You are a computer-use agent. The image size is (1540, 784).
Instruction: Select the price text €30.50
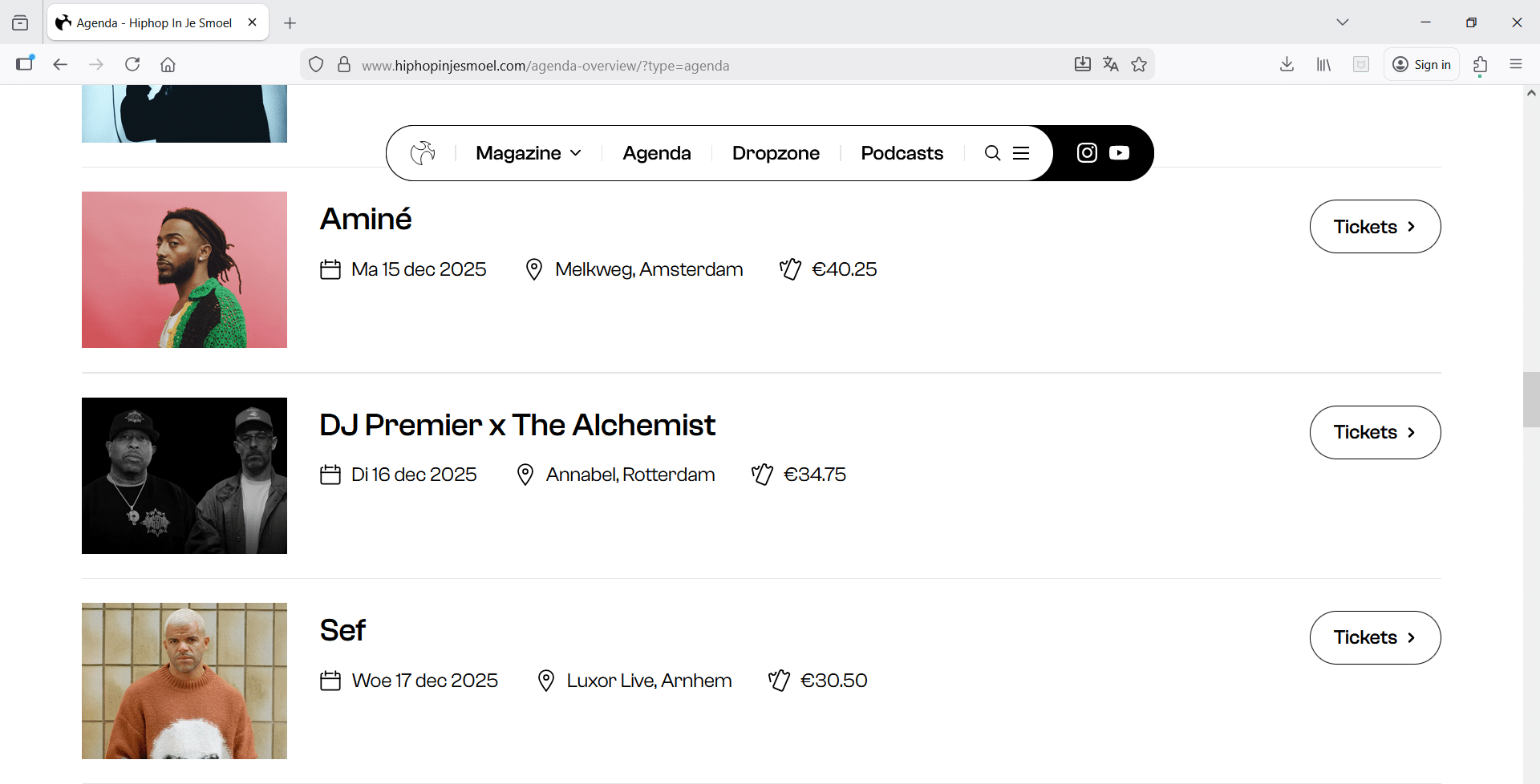click(834, 681)
